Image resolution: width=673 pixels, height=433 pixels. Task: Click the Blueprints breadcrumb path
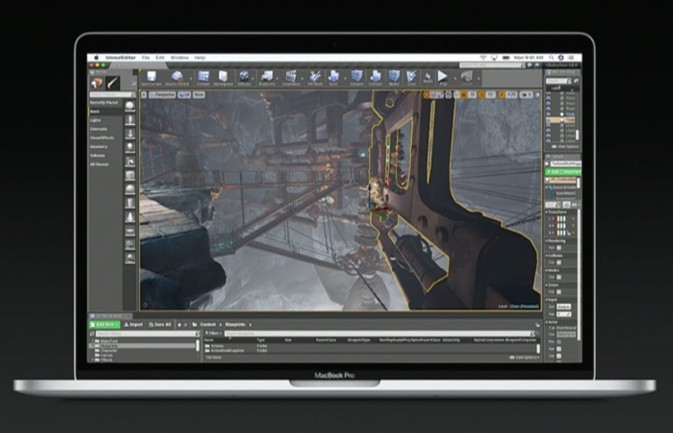pyautogui.click(x=235, y=324)
